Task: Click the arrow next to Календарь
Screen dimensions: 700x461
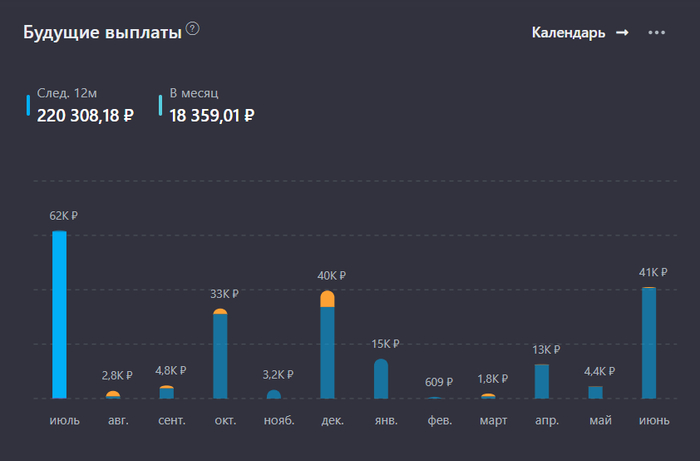Action: [x=622, y=33]
